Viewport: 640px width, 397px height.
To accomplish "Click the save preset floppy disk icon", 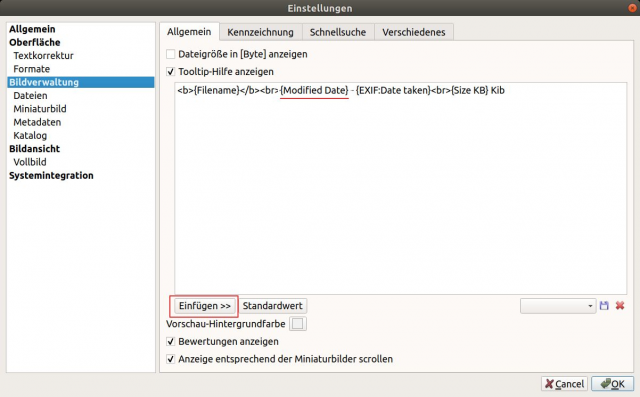I will click(604, 306).
